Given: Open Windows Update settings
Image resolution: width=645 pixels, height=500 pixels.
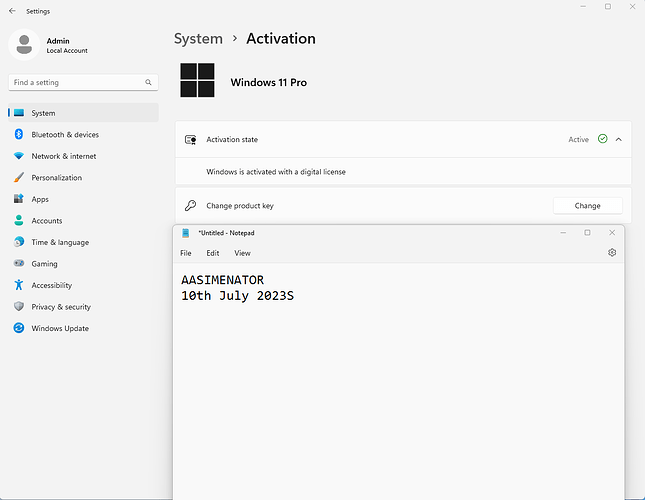Looking at the screenshot, I should click(x=84, y=328).
